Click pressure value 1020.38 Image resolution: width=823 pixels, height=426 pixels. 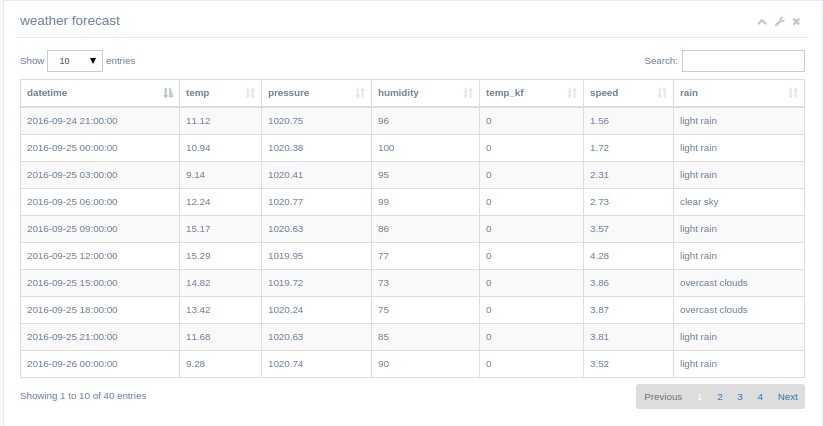pos(286,148)
